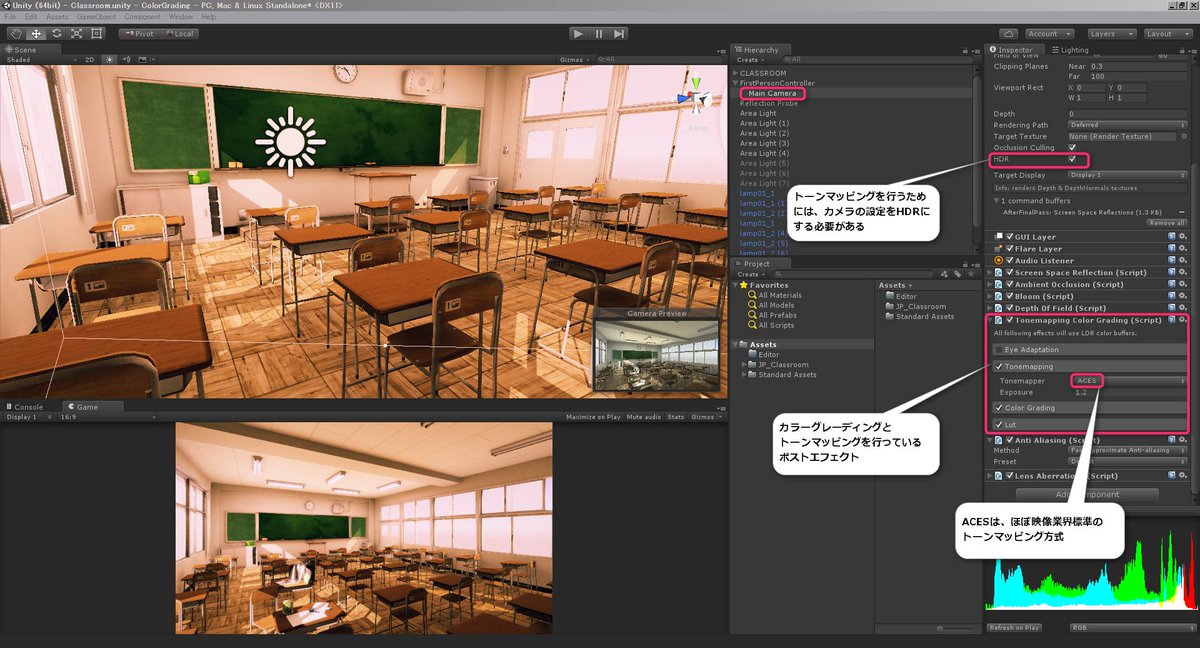The height and width of the screenshot is (648, 1200).
Task: Select the Hand tool in toolbar
Action: coord(16,33)
